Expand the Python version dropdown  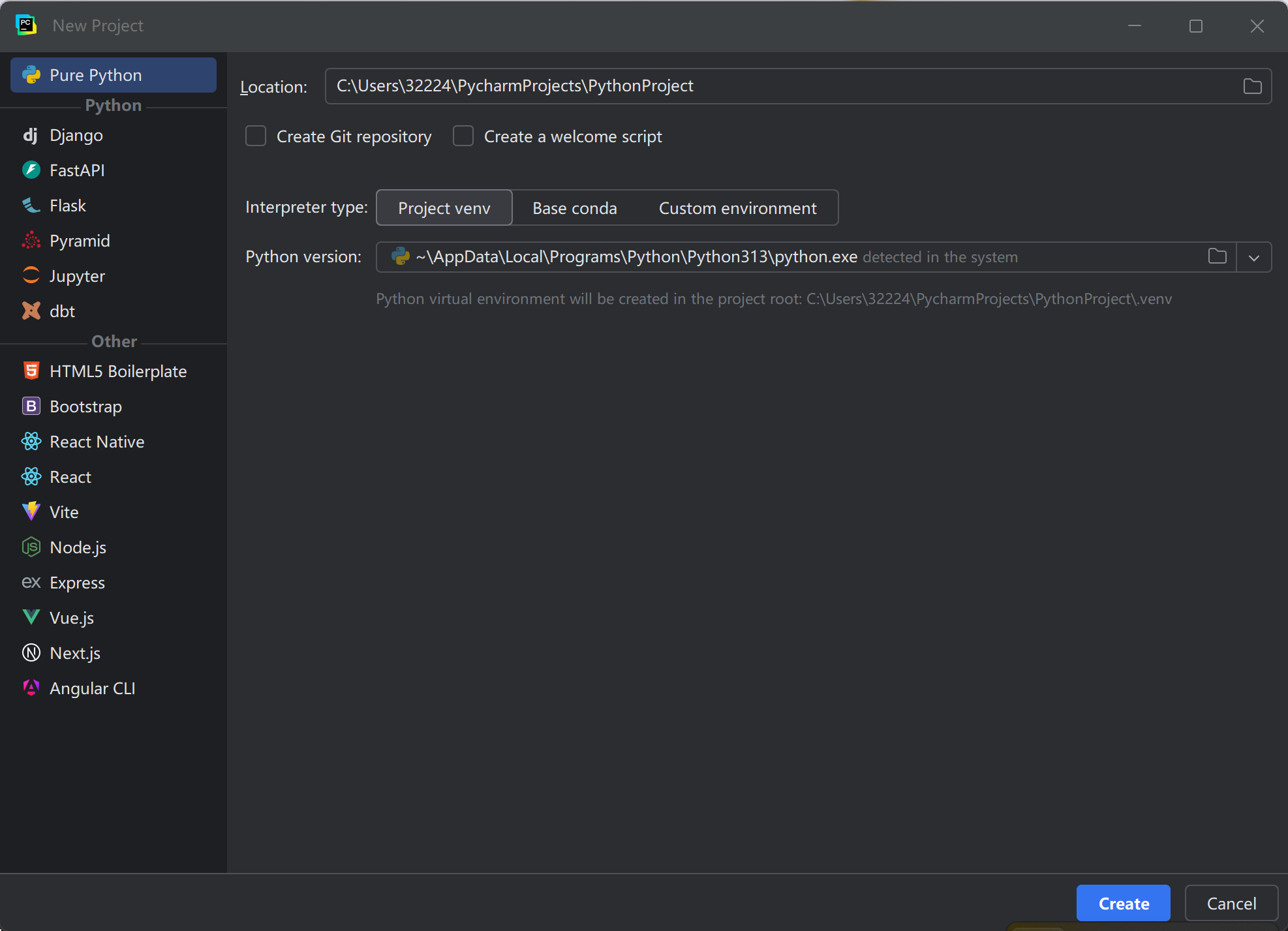point(1253,256)
